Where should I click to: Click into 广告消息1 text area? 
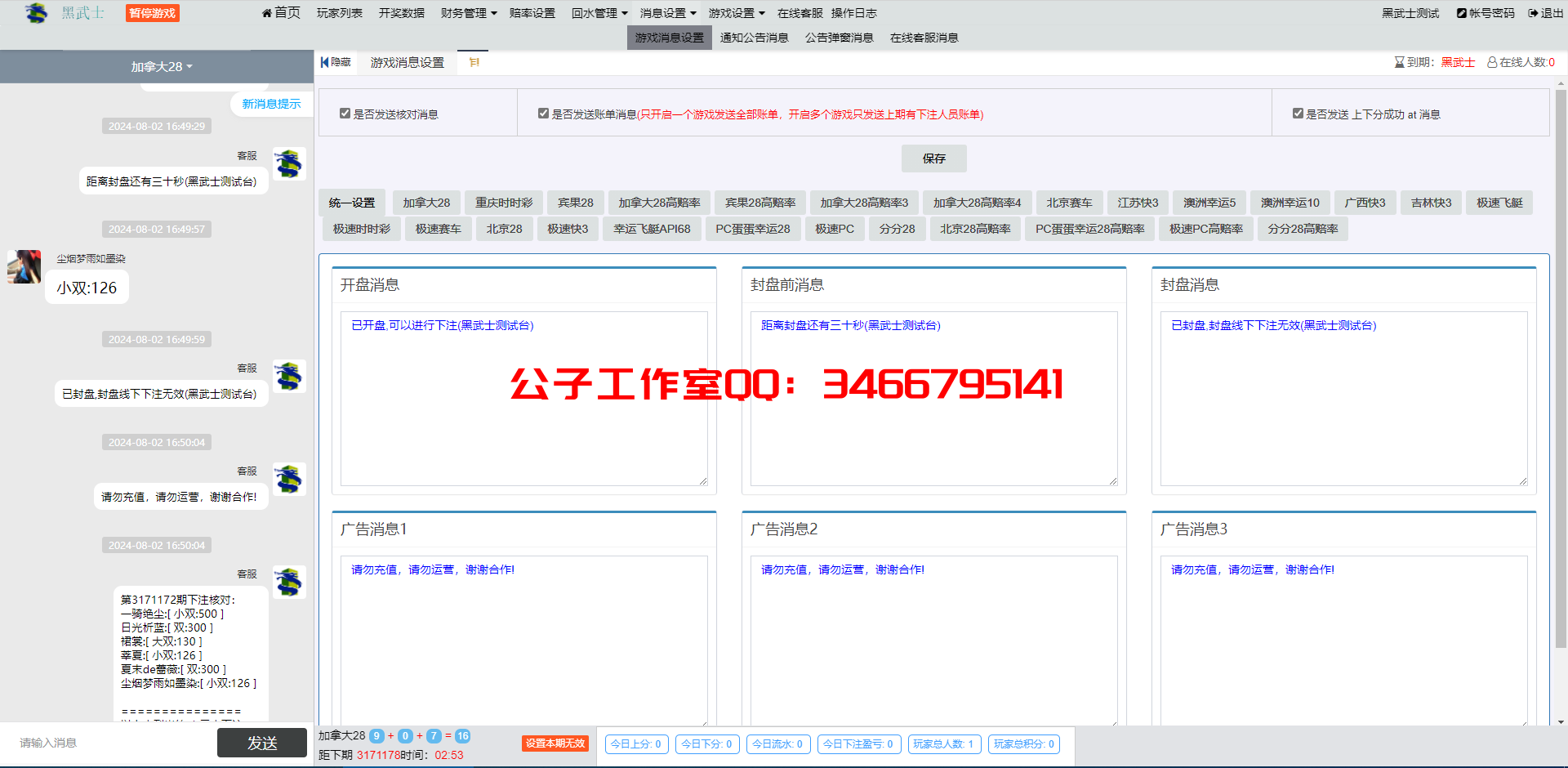coord(524,641)
